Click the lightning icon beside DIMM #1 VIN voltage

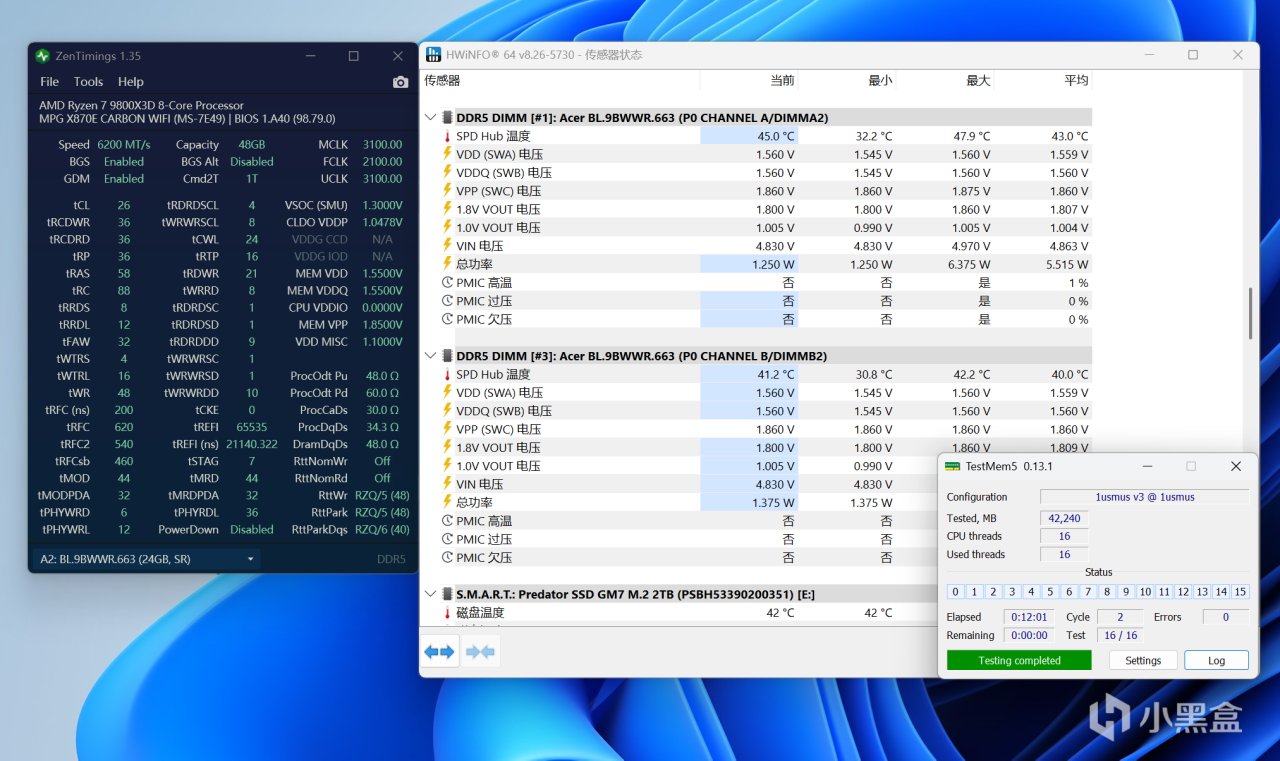(x=447, y=246)
